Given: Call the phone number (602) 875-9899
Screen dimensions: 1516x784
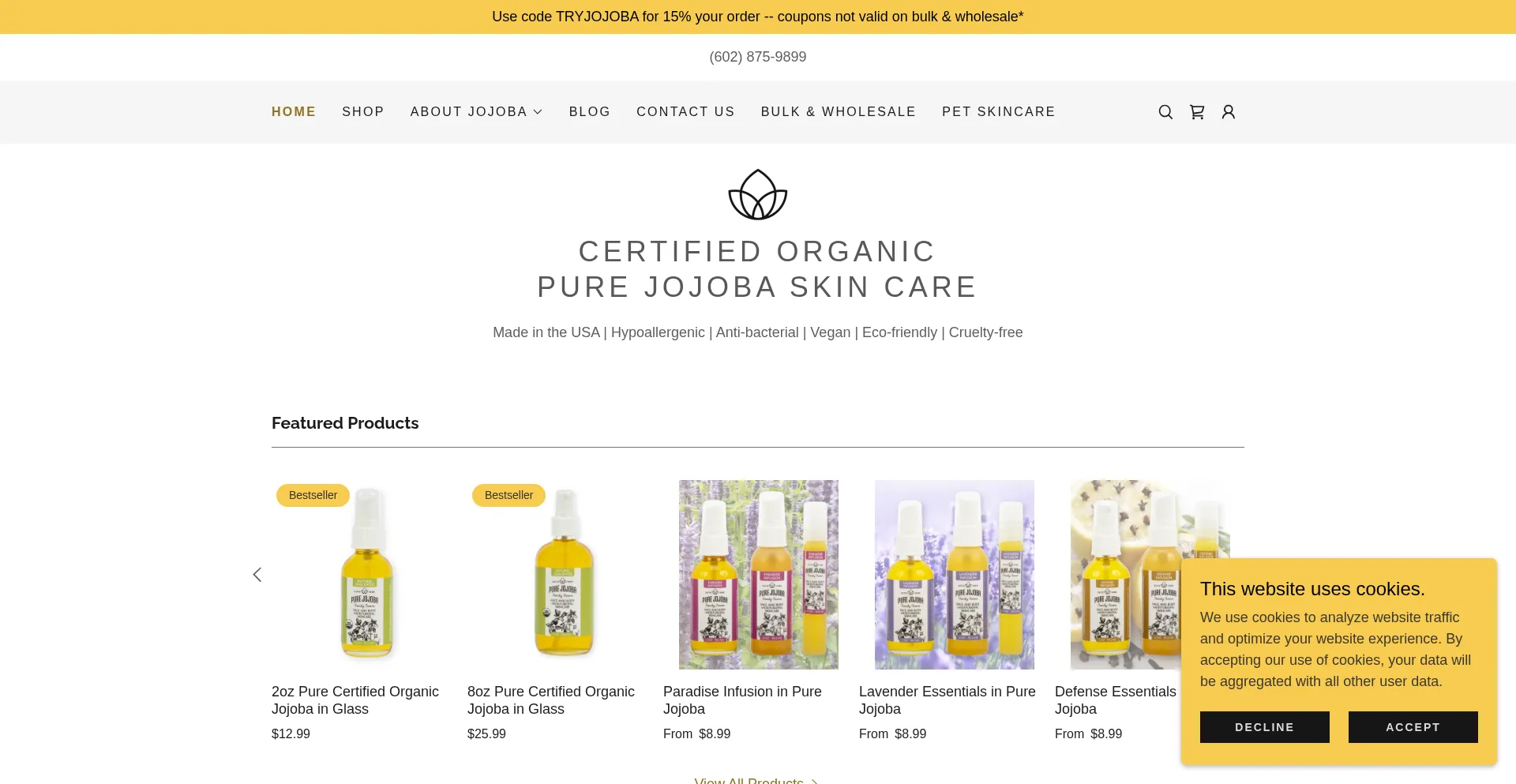Looking at the screenshot, I should click(758, 57).
